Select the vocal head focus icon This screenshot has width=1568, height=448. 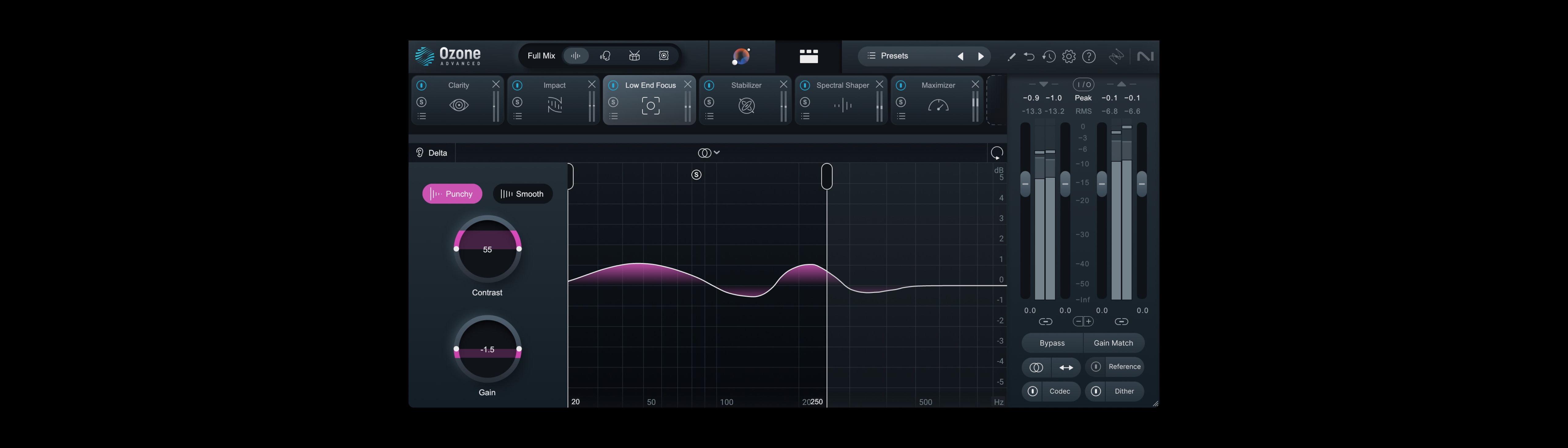coord(605,56)
